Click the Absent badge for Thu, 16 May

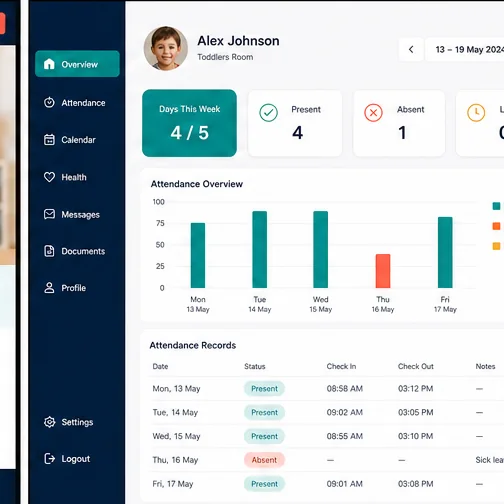(264, 460)
